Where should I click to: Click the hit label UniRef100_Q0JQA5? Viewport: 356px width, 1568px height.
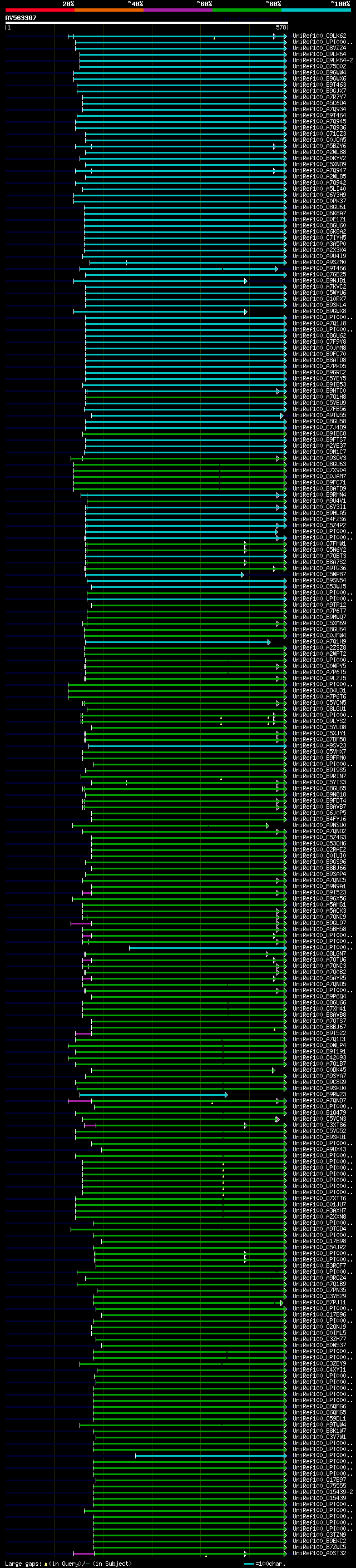click(319, 140)
